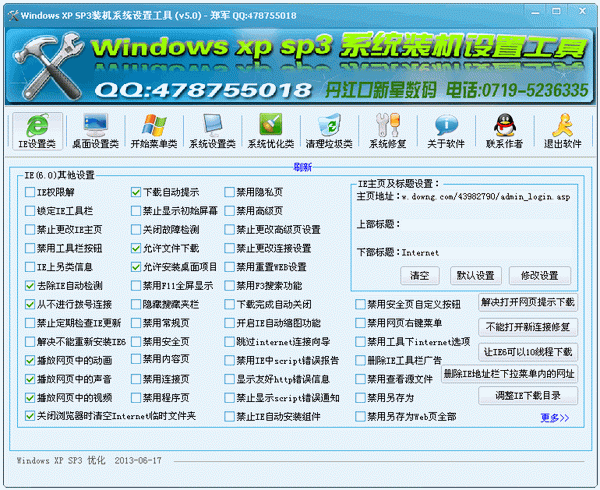Viewport: 600px width, 490px height.
Task: Tick the 锁定IE工具栏 checkbox
Action: 30,211
